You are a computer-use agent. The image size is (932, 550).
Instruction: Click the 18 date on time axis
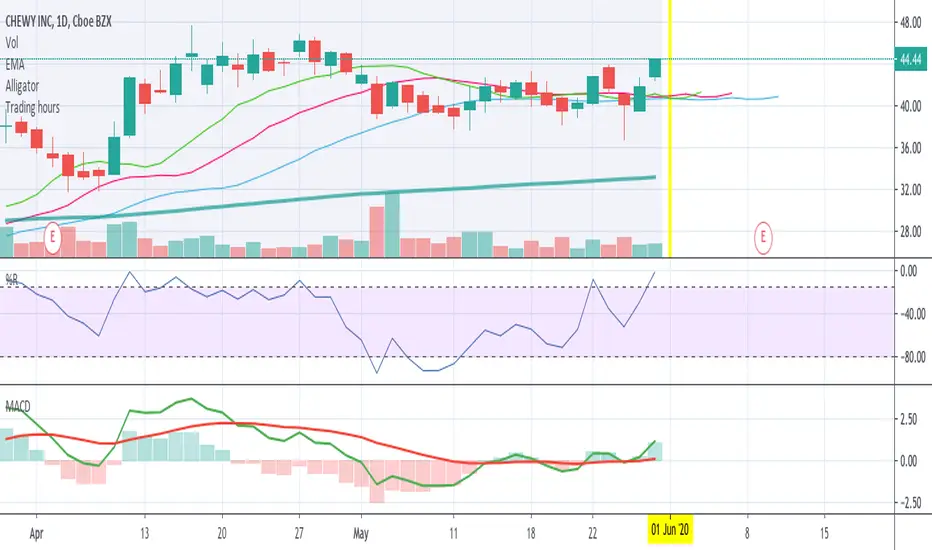(x=531, y=533)
